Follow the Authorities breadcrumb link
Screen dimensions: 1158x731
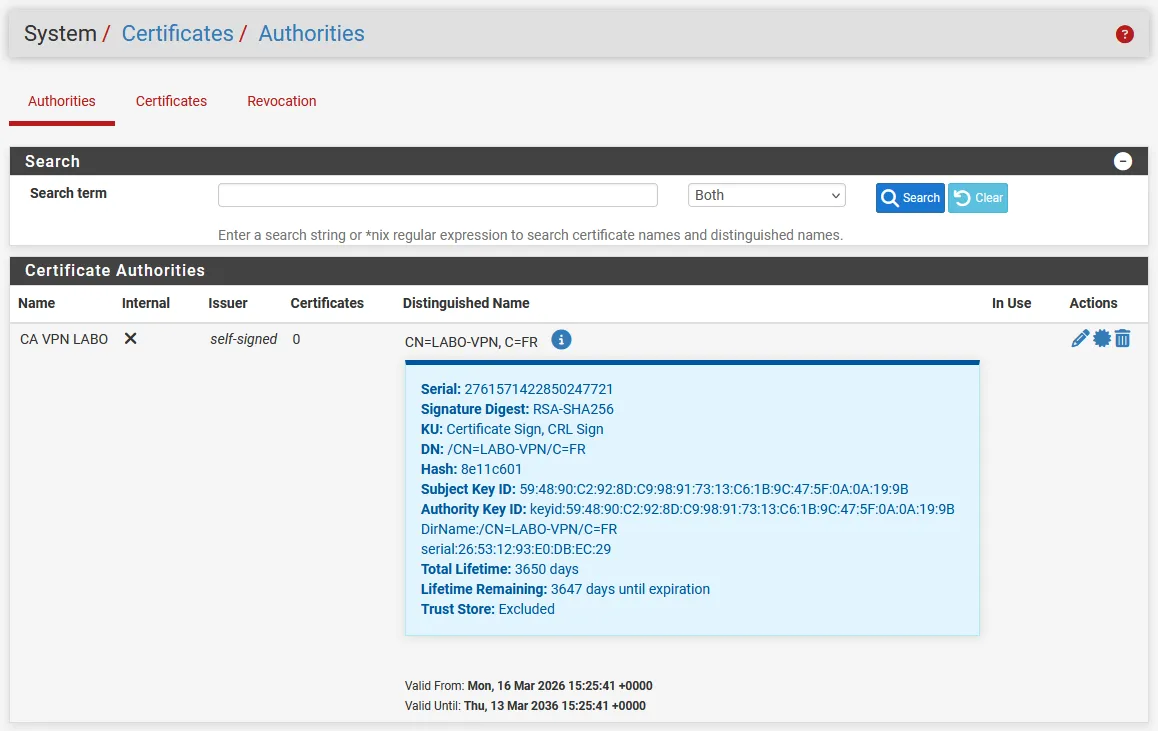[x=311, y=33]
